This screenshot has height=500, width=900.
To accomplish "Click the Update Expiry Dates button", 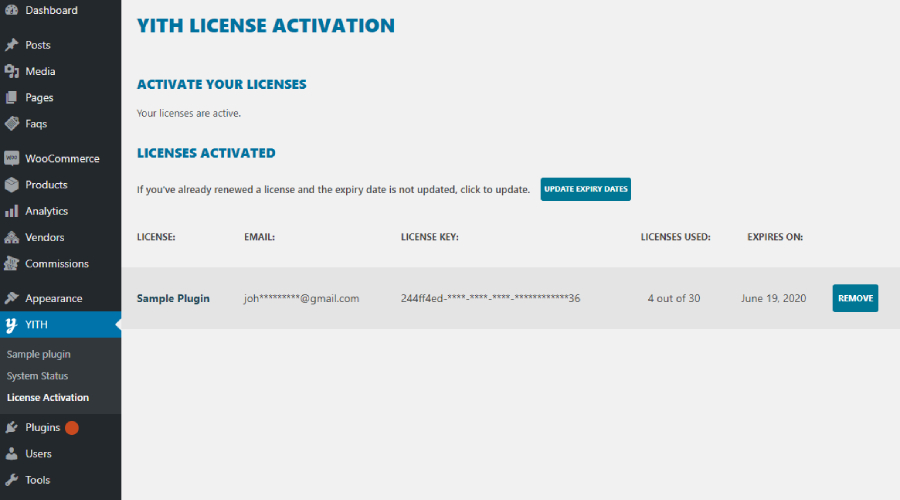I will (585, 189).
